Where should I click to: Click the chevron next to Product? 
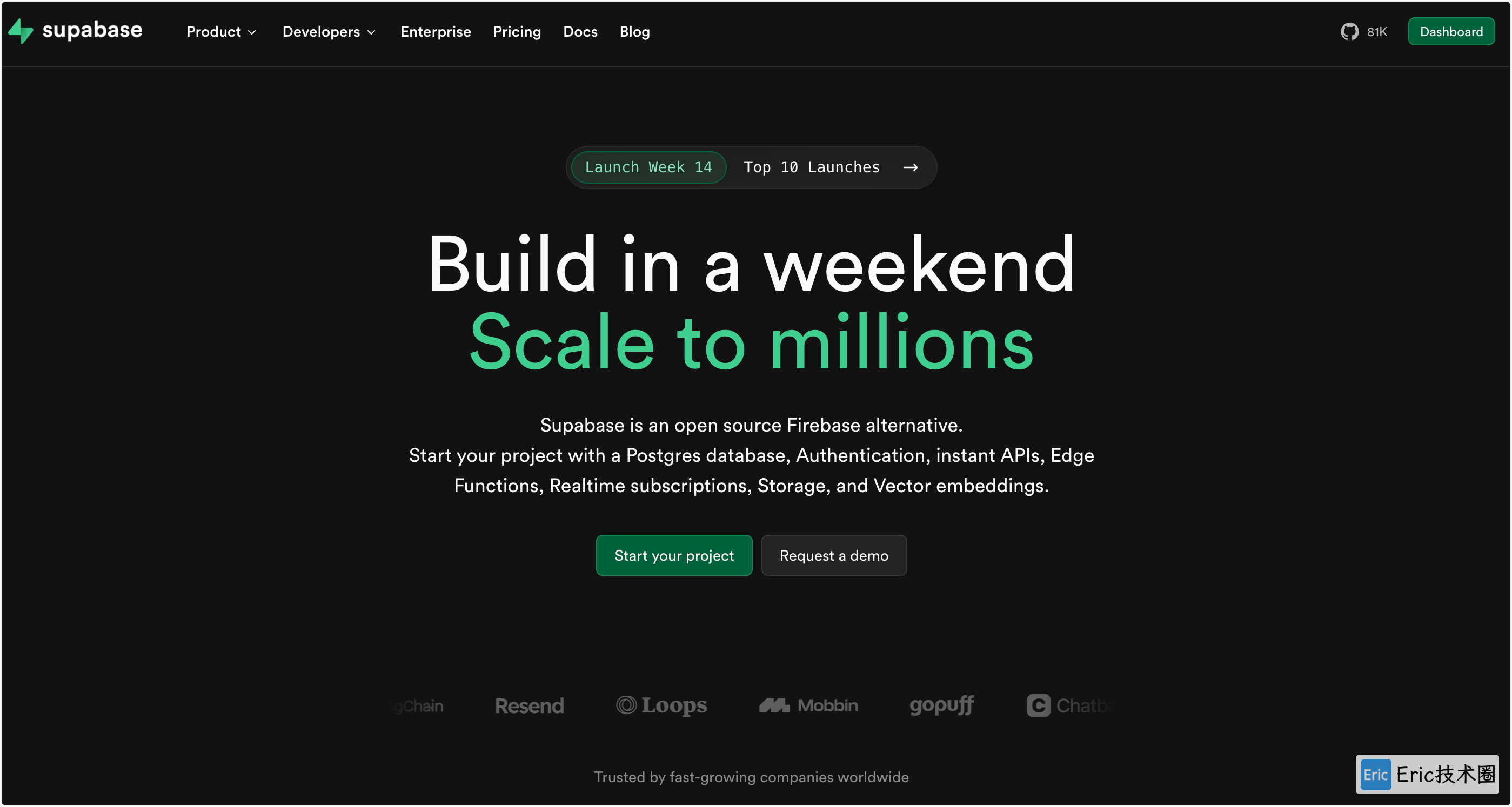[x=252, y=32]
